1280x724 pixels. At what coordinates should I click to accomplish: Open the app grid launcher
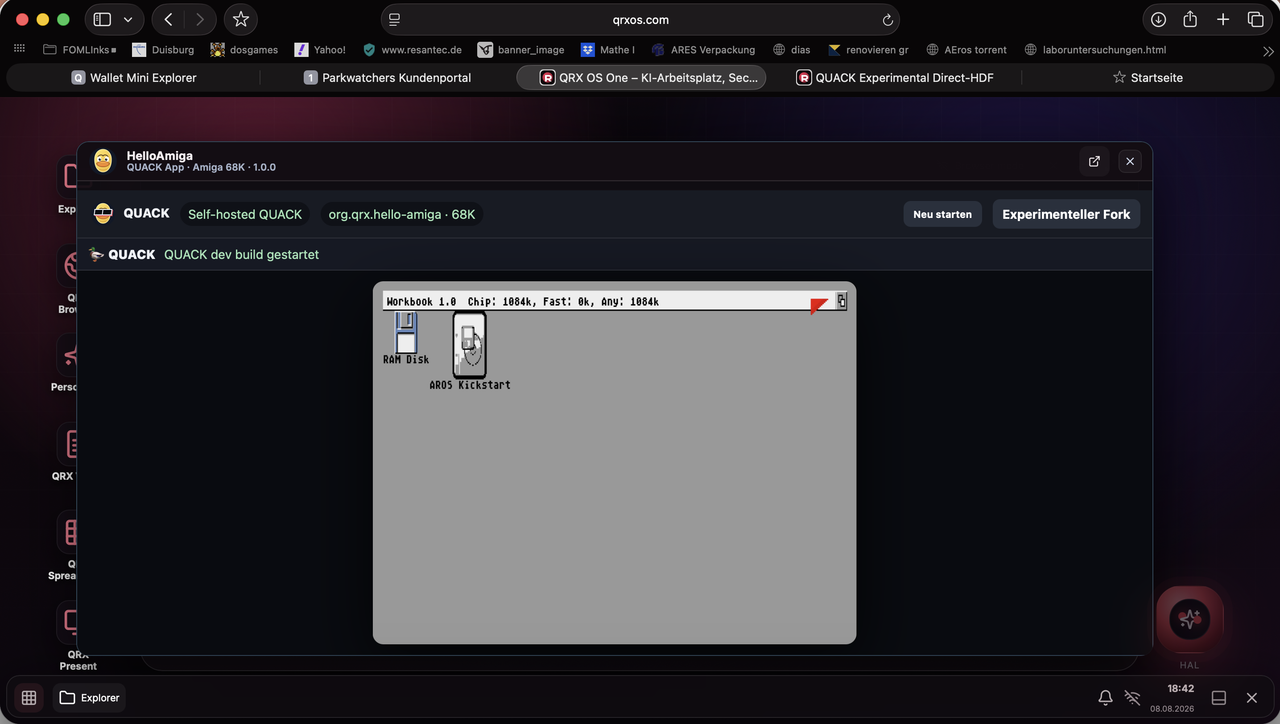coord(29,698)
